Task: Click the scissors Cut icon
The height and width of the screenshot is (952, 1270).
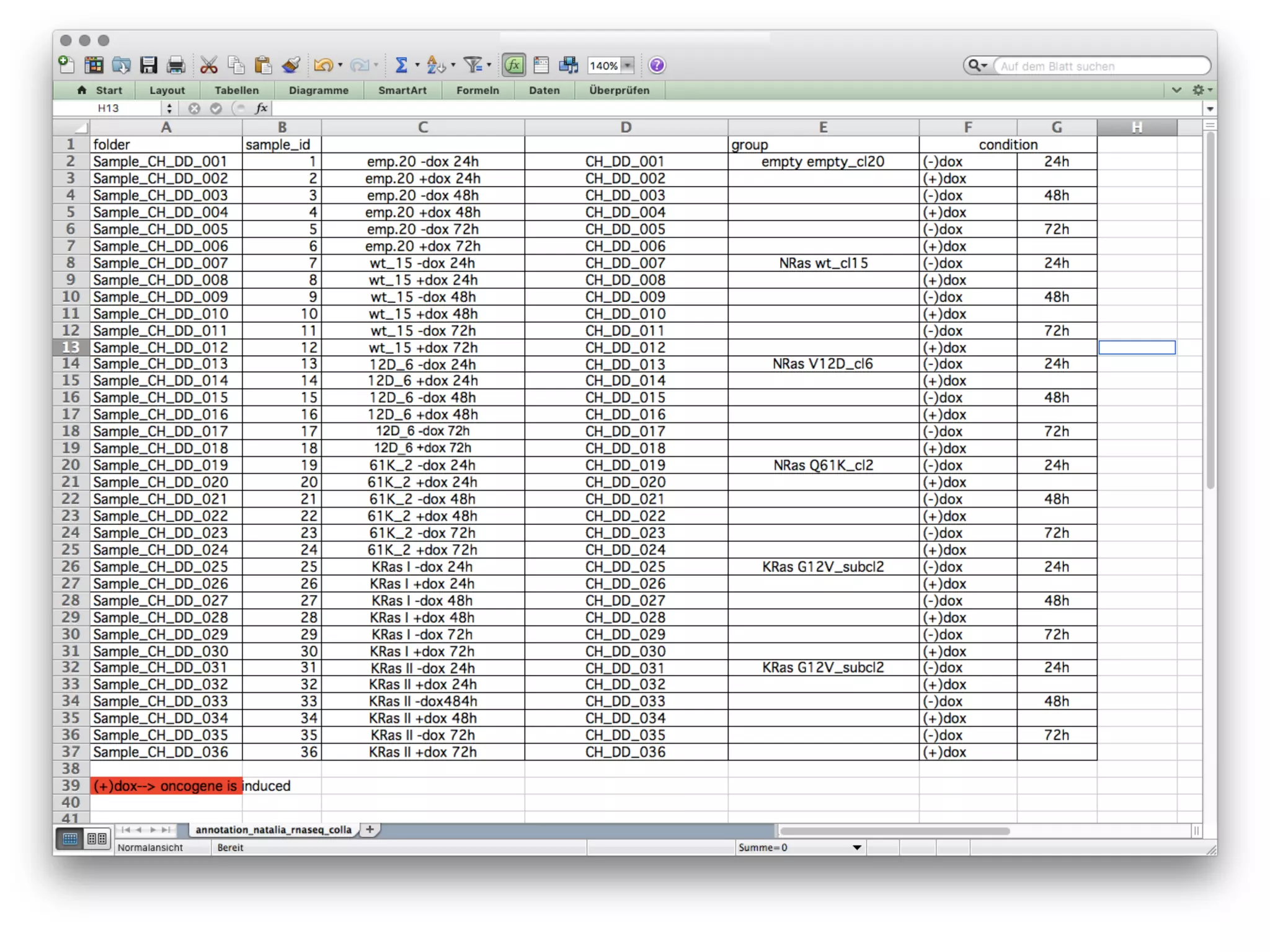Action: (x=209, y=65)
